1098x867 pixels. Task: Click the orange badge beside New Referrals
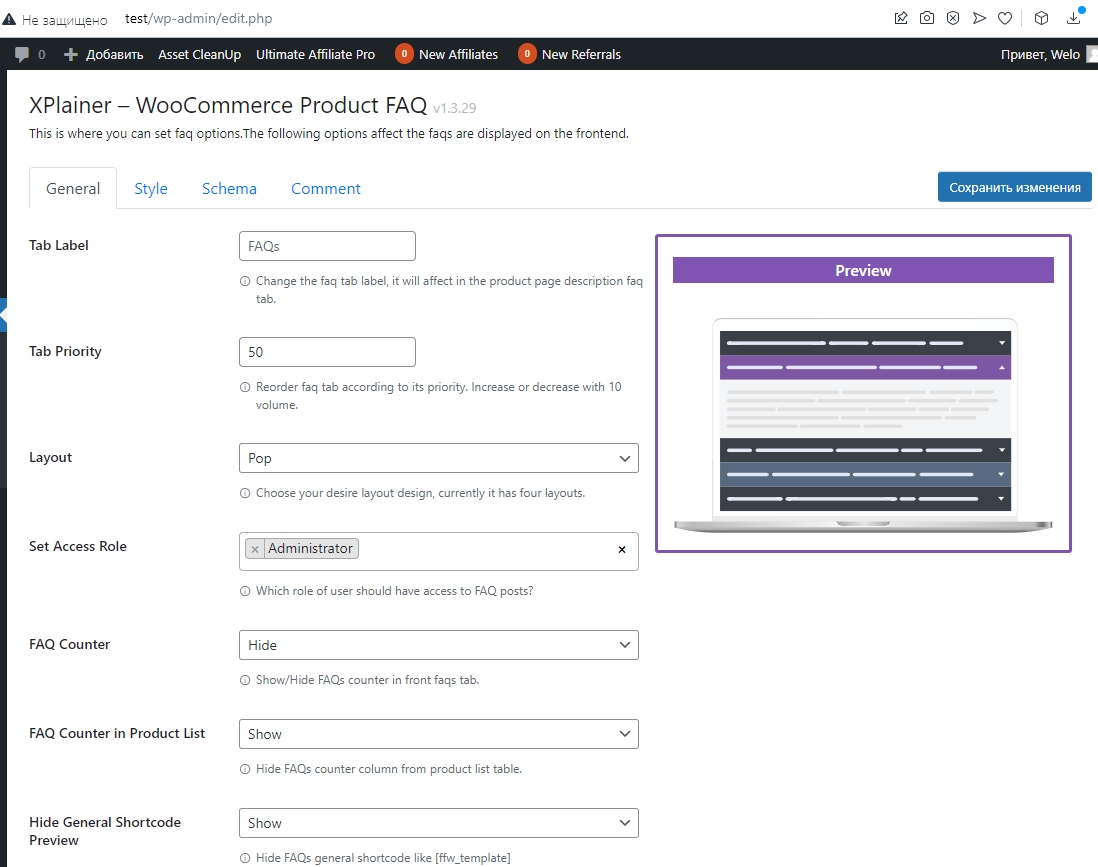click(x=527, y=54)
